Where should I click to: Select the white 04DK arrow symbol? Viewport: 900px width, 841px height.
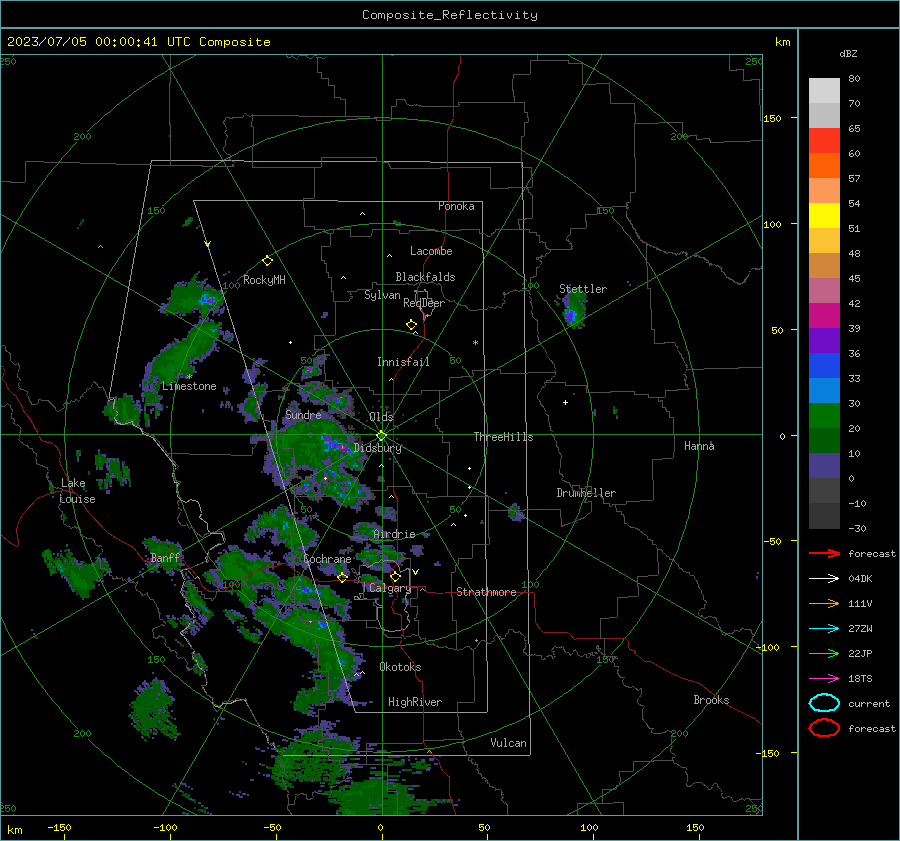tap(824, 579)
